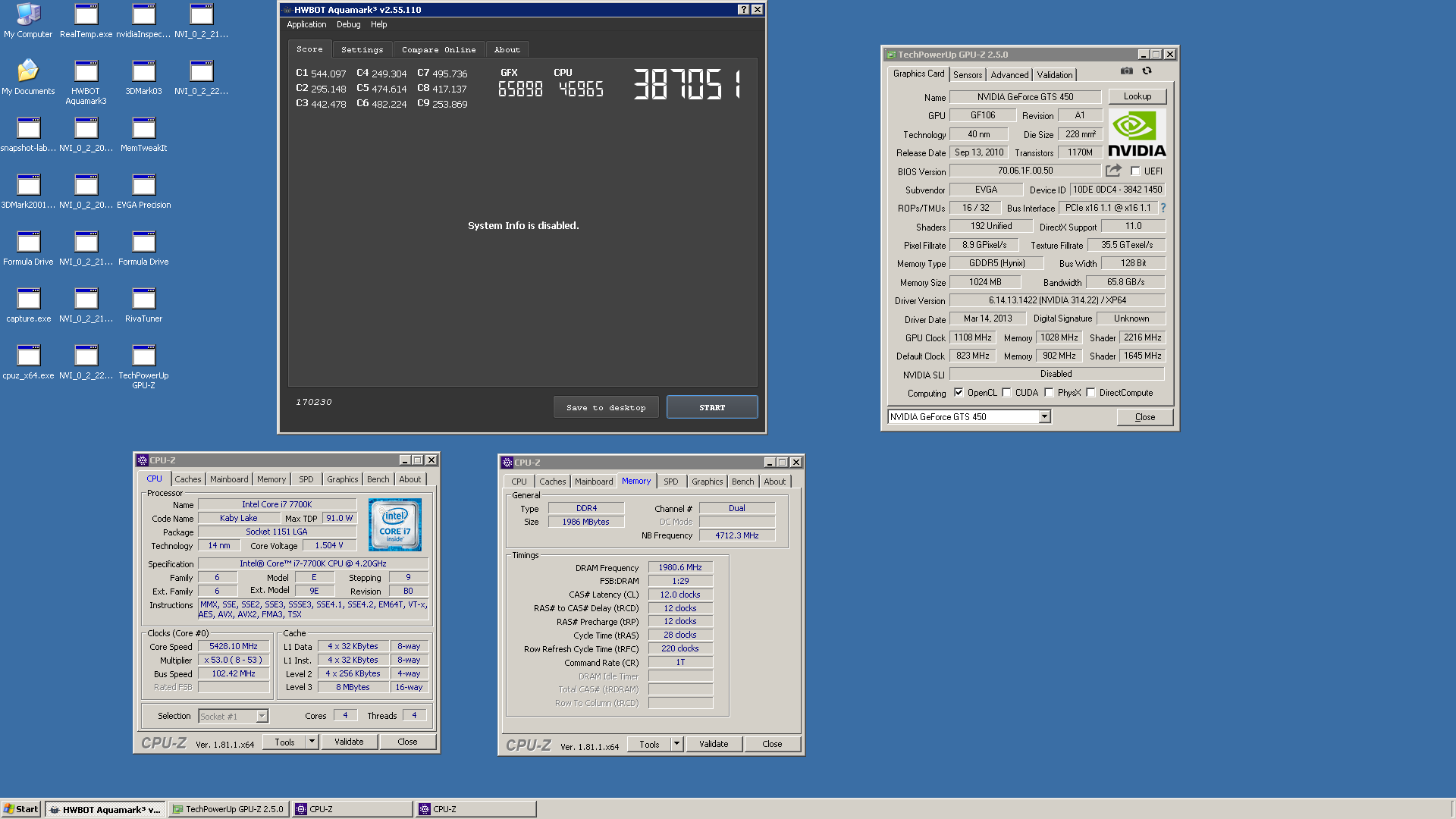The width and height of the screenshot is (1456, 819).
Task: Open SPD tab in CPU-Z Memory window
Action: pos(670,482)
